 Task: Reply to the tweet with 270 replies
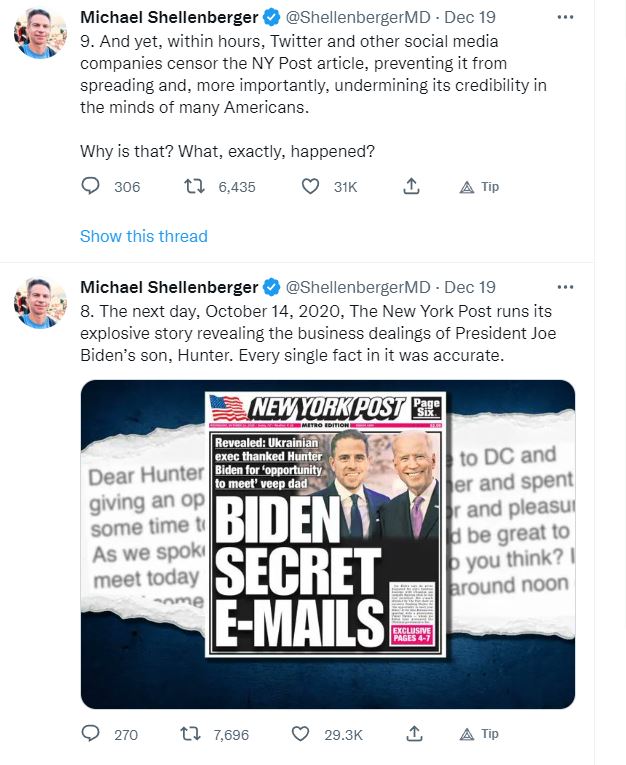pyautogui.click(x=91, y=734)
